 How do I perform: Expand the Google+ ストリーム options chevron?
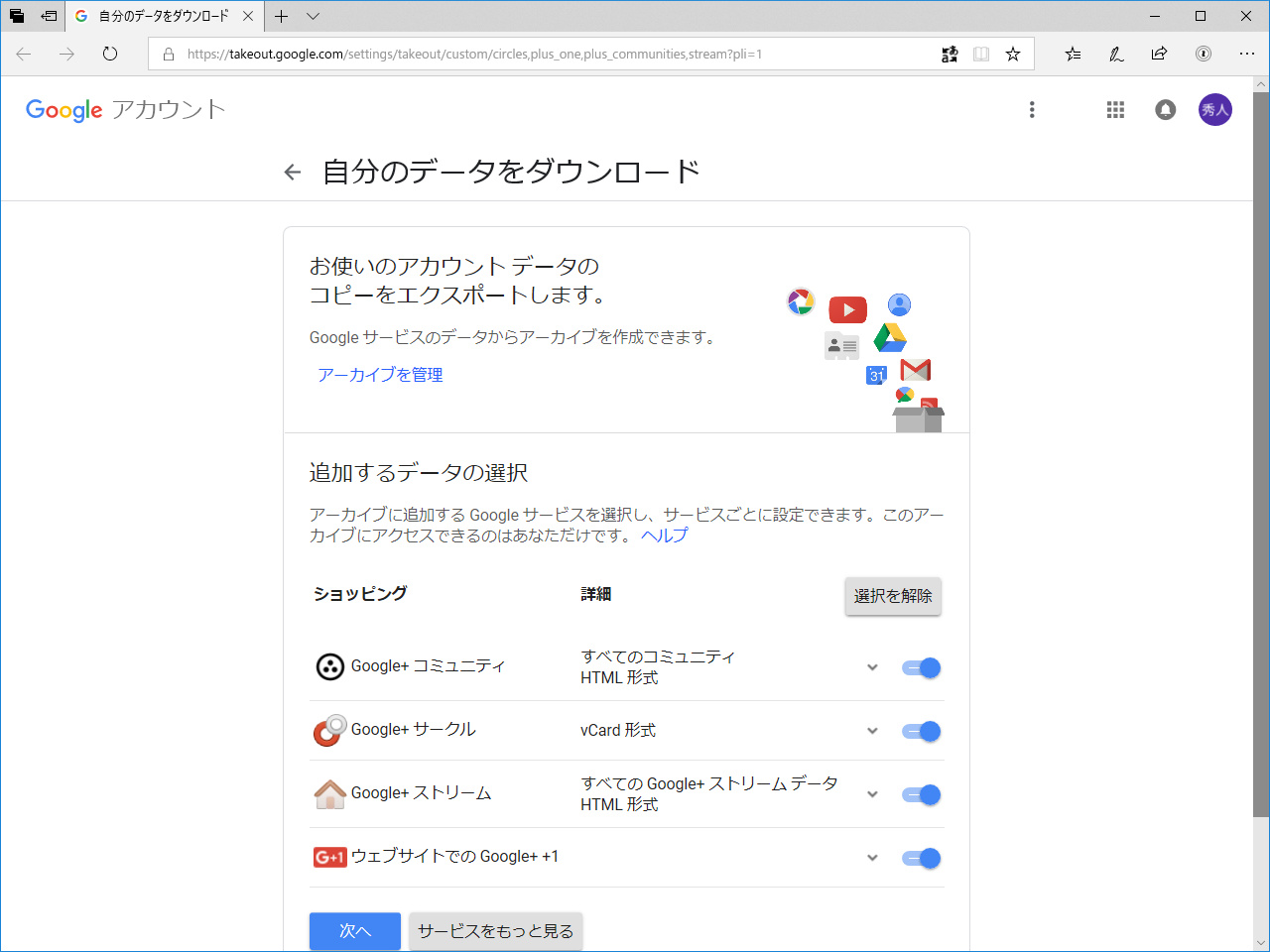(x=872, y=793)
